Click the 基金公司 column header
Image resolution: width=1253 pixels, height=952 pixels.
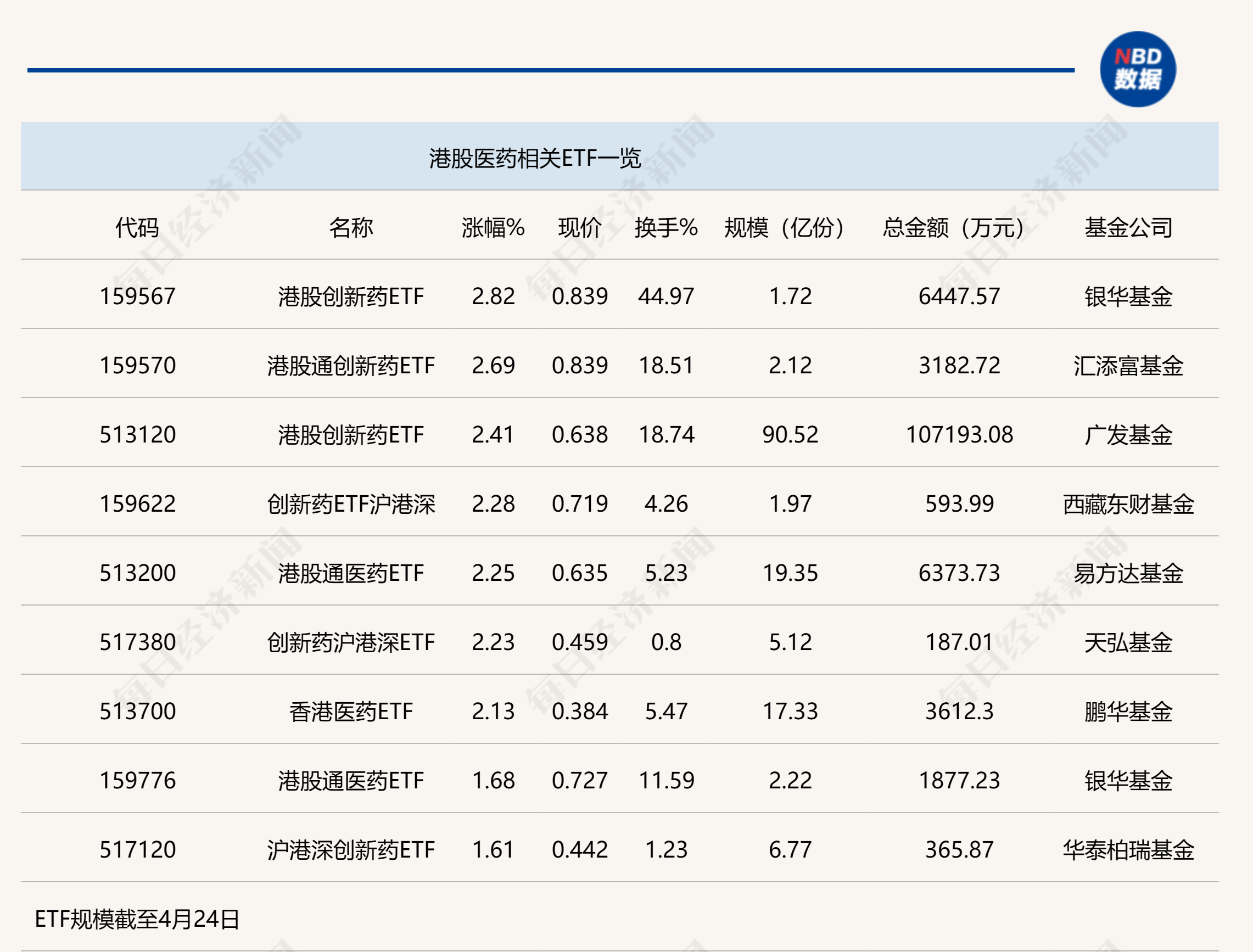(x=1128, y=228)
